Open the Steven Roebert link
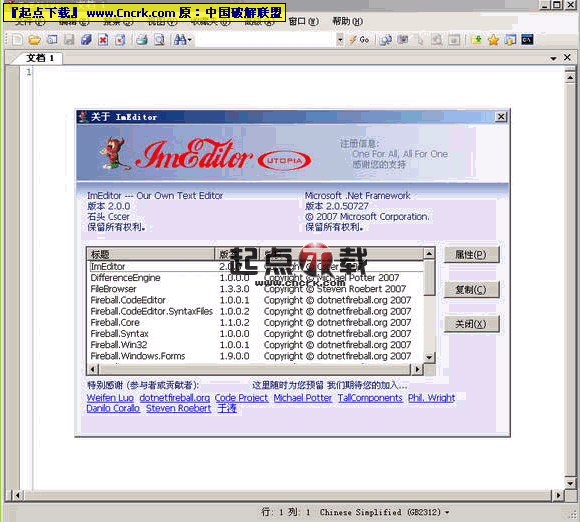 [x=178, y=408]
